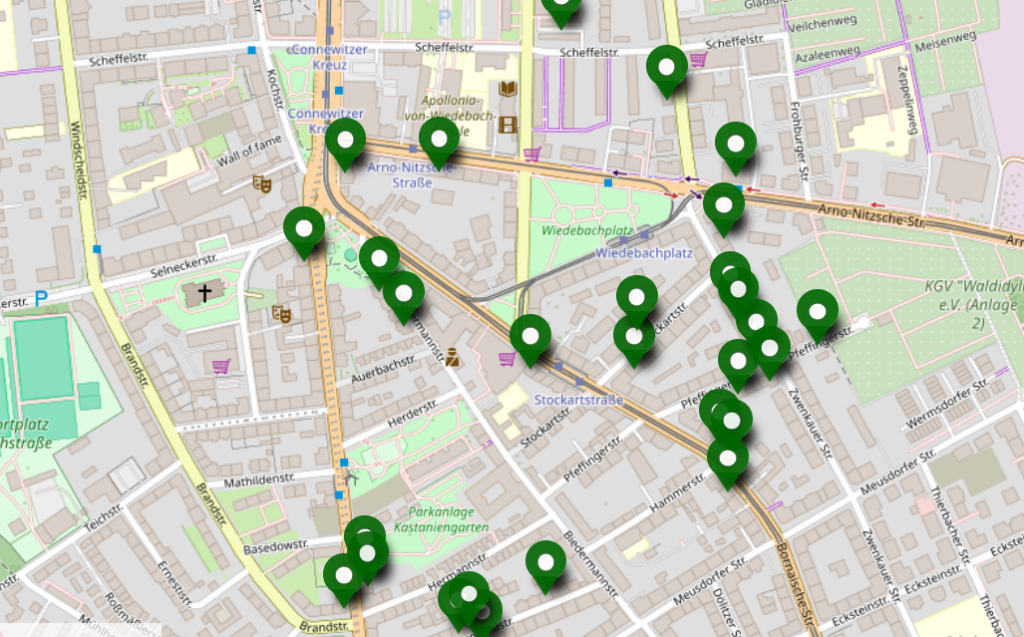Image resolution: width=1024 pixels, height=637 pixels.
Task: Open the marker on Arno-Nitzsche-Straße stop
Action: [440, 144]
